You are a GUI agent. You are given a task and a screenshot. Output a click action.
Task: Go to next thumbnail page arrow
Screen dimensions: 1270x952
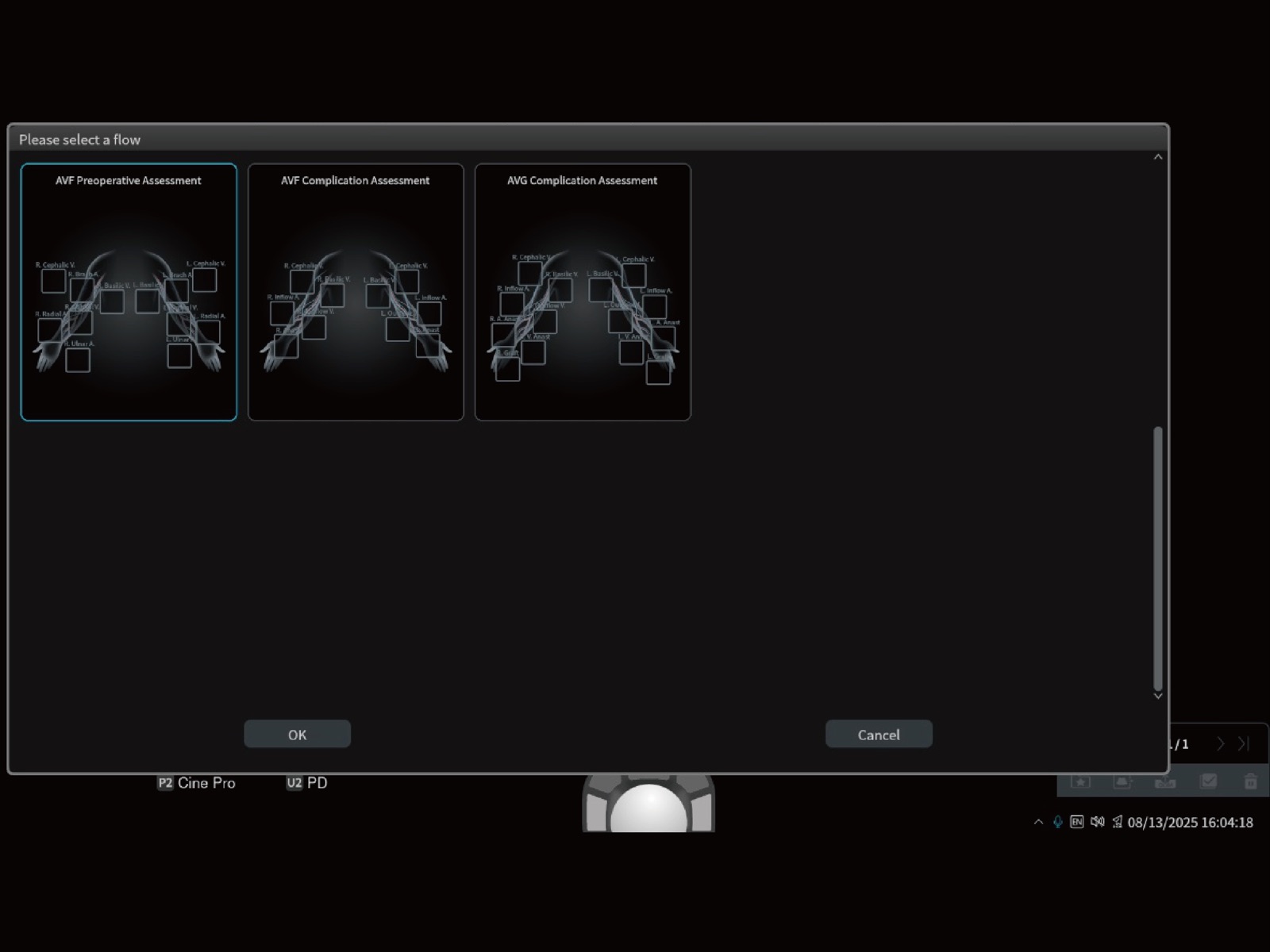[x=1221, y=744]
